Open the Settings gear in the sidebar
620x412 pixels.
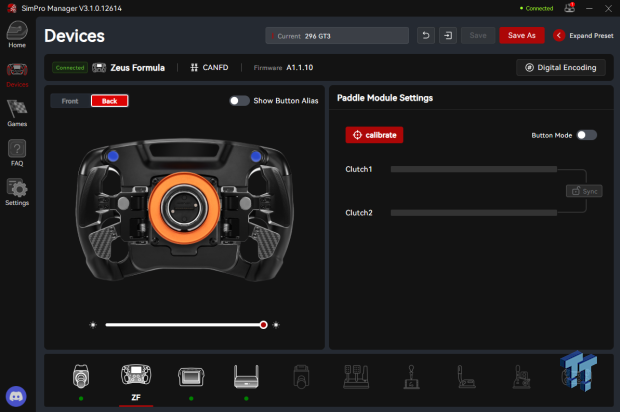pos(17,192)
